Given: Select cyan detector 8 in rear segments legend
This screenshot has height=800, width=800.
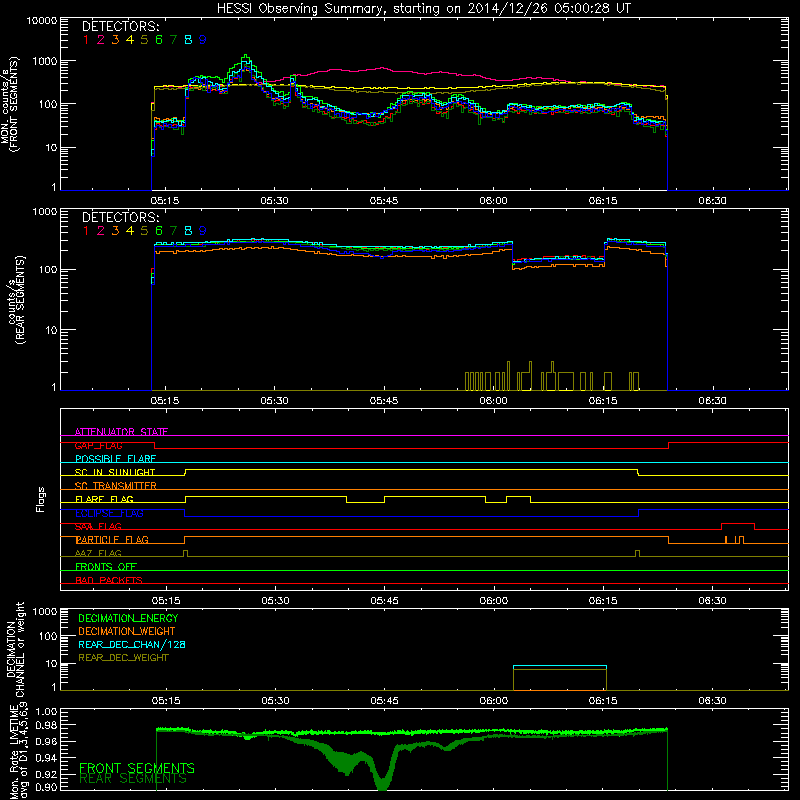Looking at the screenshot, I should [x=188, y=231].
